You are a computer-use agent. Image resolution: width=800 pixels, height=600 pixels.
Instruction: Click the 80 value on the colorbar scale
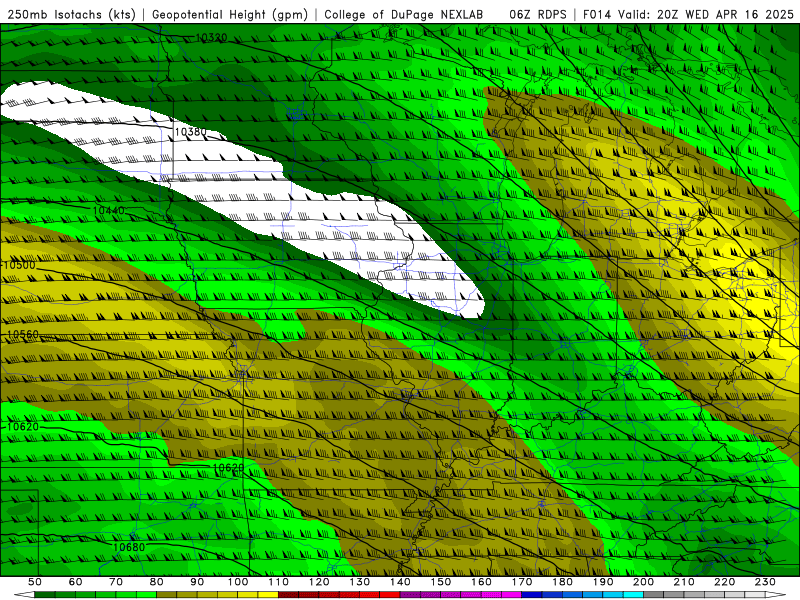click(157, 582)
